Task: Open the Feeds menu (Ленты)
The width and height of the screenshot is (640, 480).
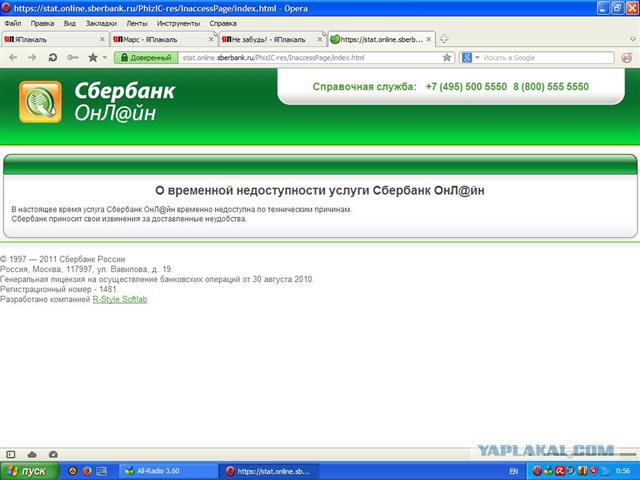Action: pyautogui.click(x=137, y=23)
